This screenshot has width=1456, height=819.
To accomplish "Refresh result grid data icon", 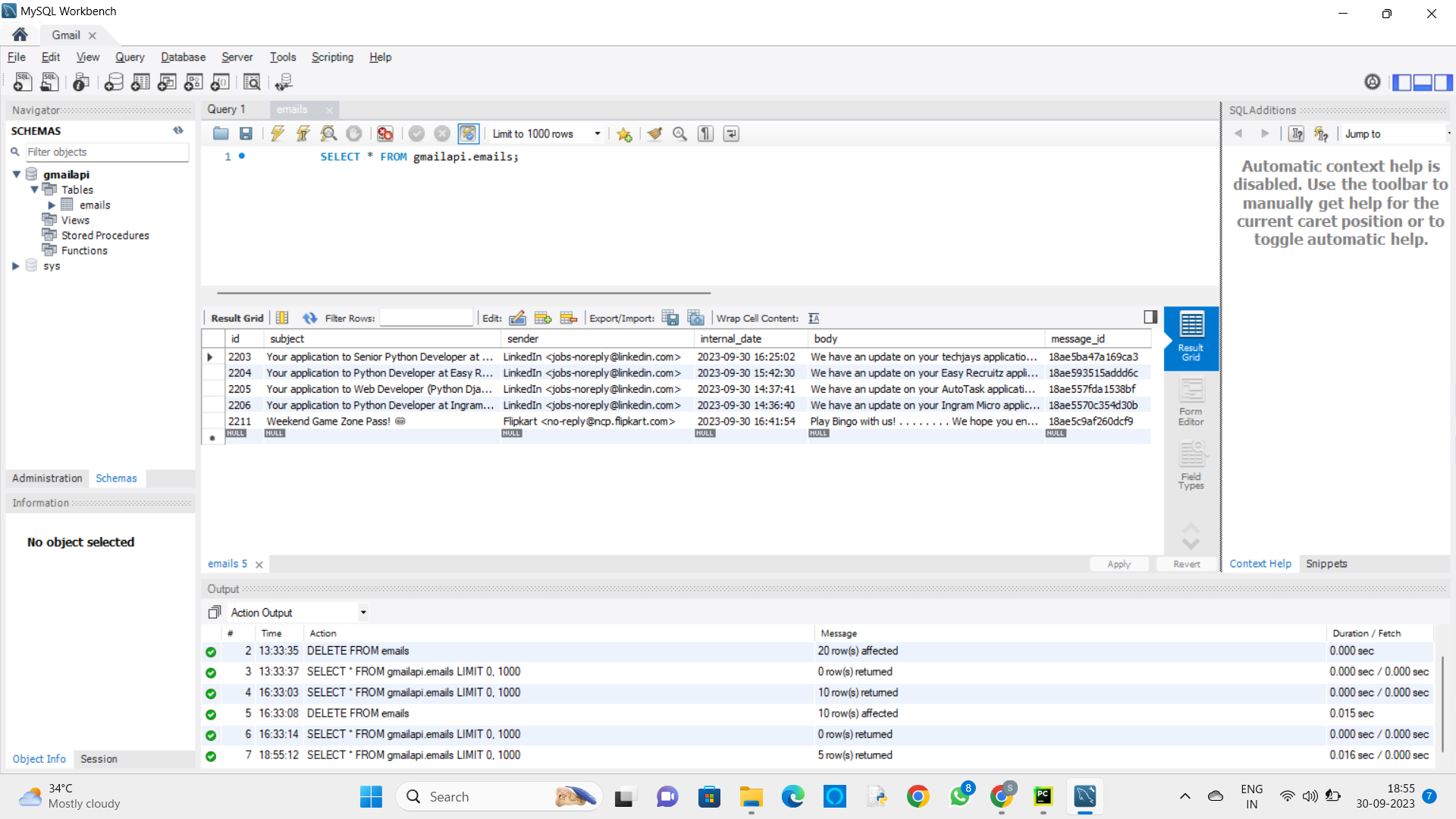I will pyautogui.click(x=309, y=318).
